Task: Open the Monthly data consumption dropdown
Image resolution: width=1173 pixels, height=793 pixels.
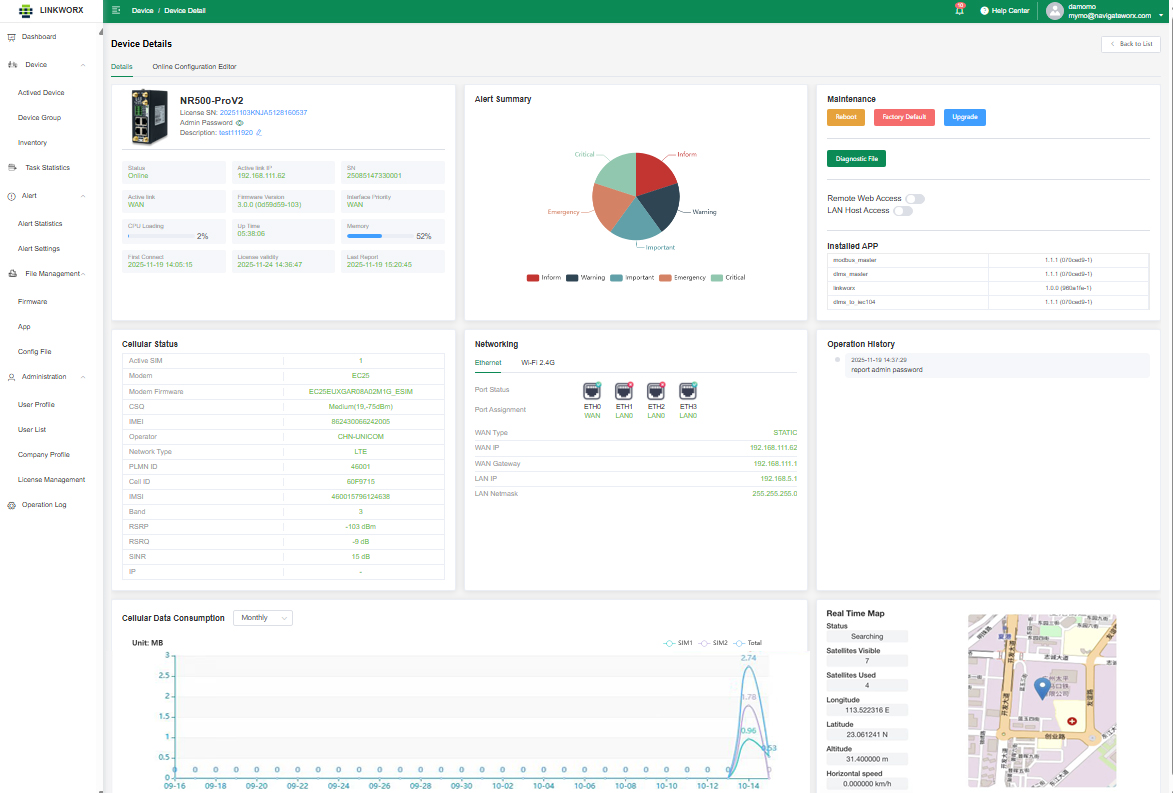Action: tap(262, 618)
